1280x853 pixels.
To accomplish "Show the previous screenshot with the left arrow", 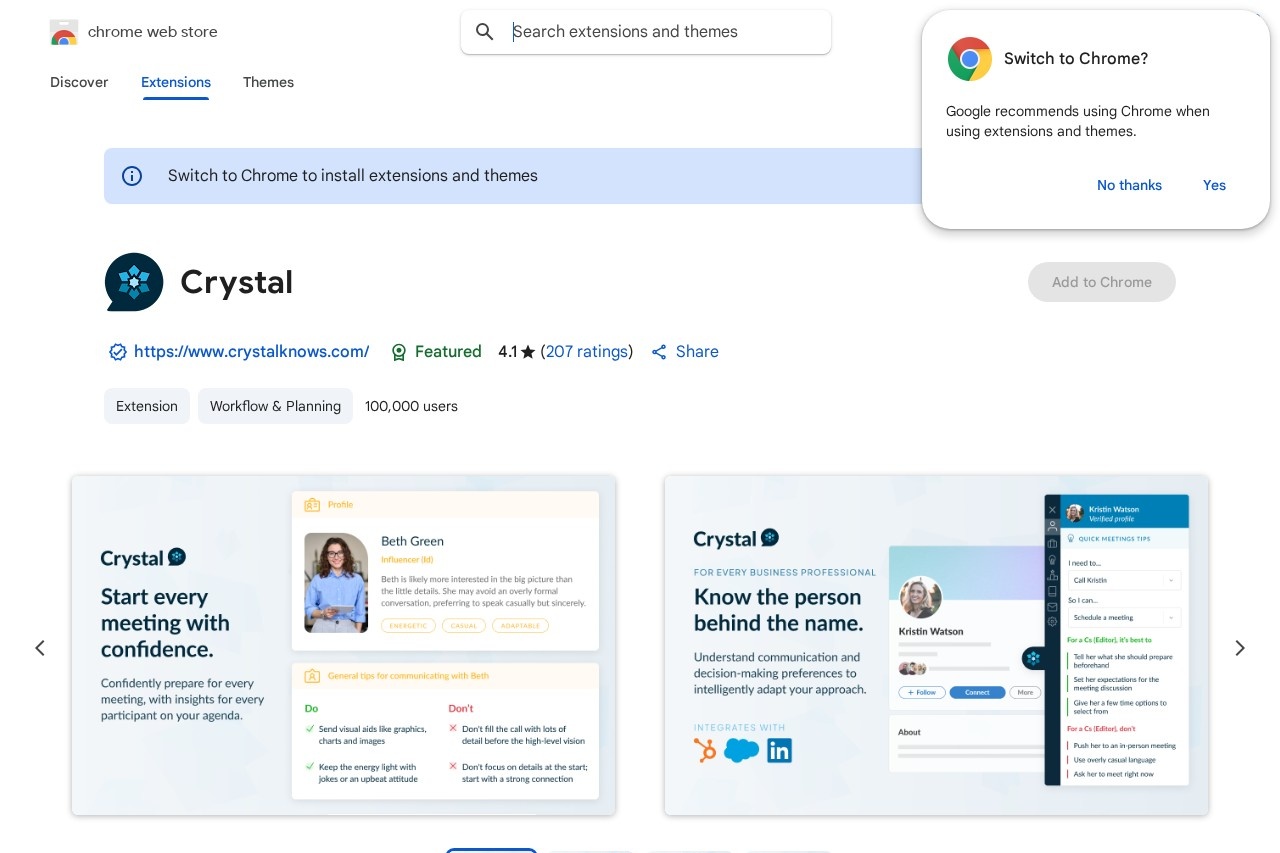I will pos(40,648).
